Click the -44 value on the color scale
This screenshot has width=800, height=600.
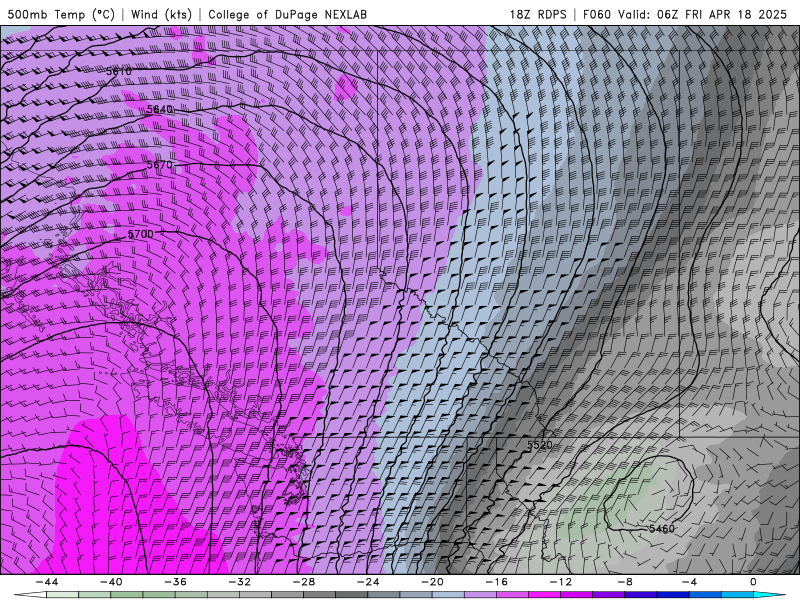(x=46, y=582)
